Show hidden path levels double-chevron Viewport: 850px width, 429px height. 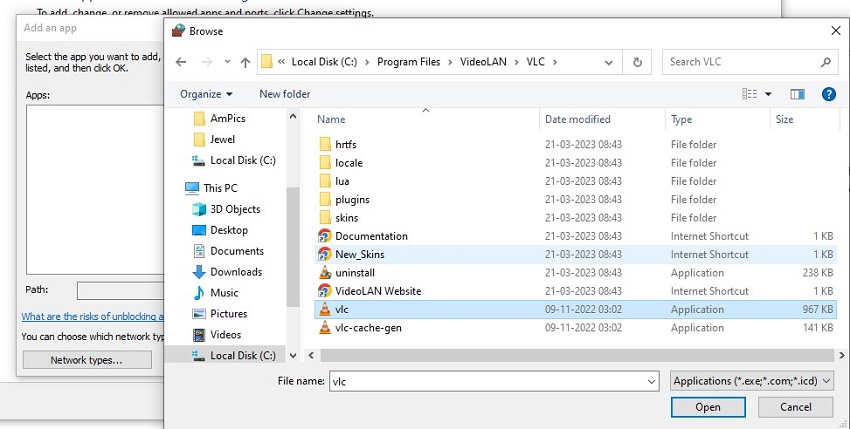(281, 62)
